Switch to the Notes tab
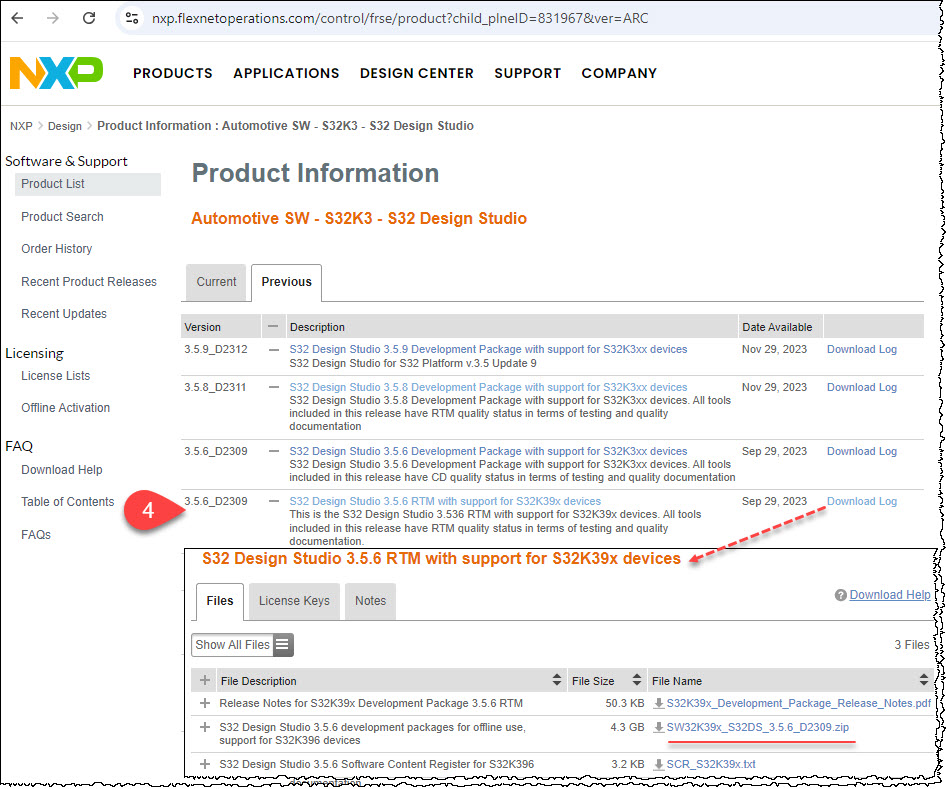Screen dimensions: 946x789 pyautogui.click(x=370, y=601)
